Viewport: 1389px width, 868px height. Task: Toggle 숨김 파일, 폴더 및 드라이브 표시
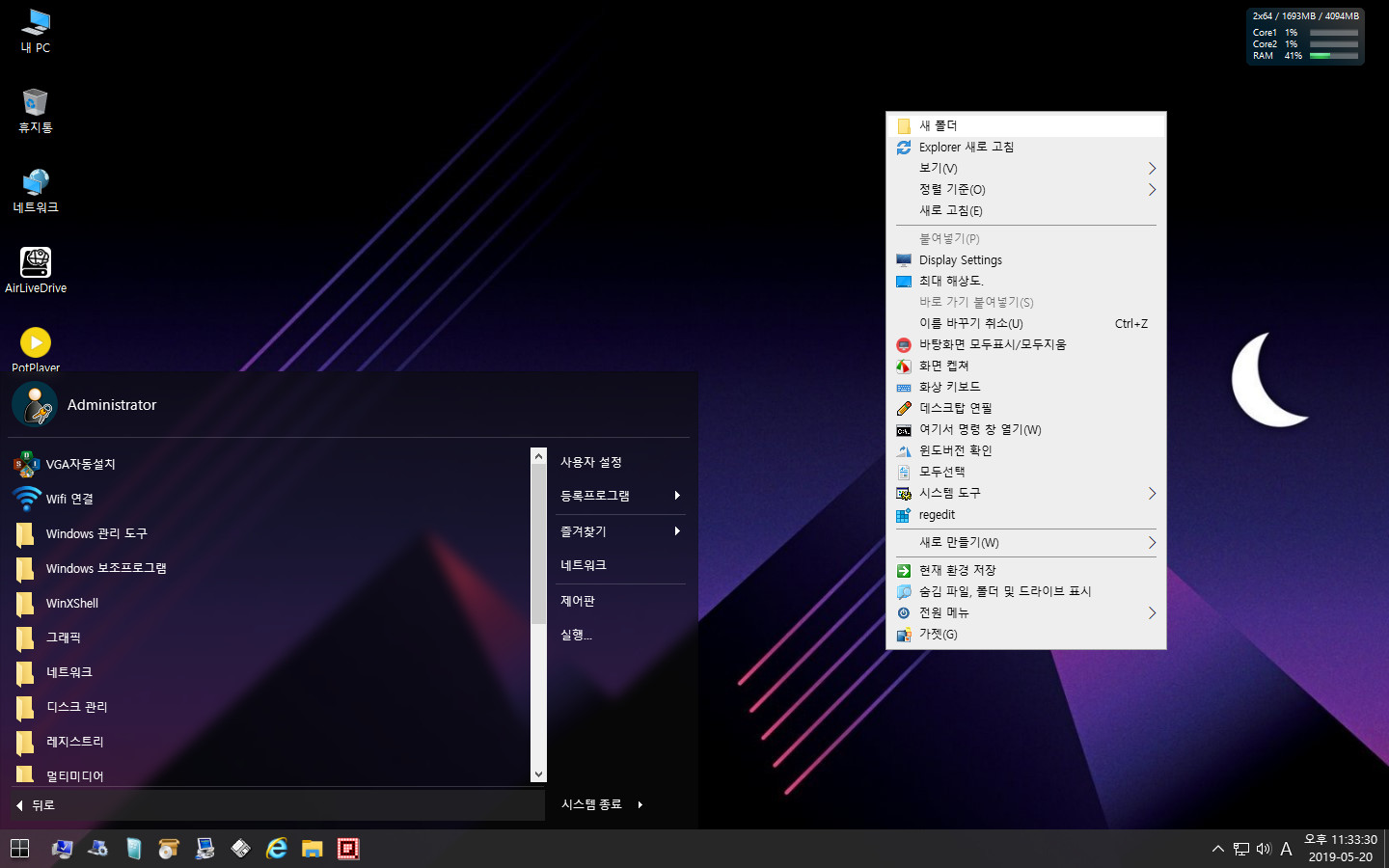1026,591
